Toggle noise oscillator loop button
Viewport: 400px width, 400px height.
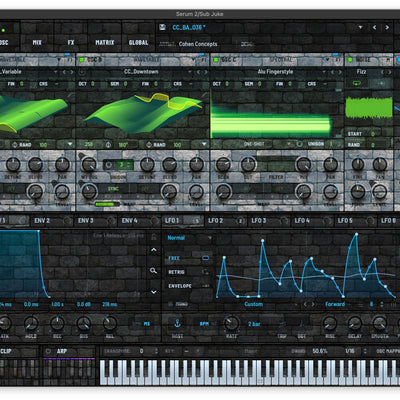click(x=358, y=84)
